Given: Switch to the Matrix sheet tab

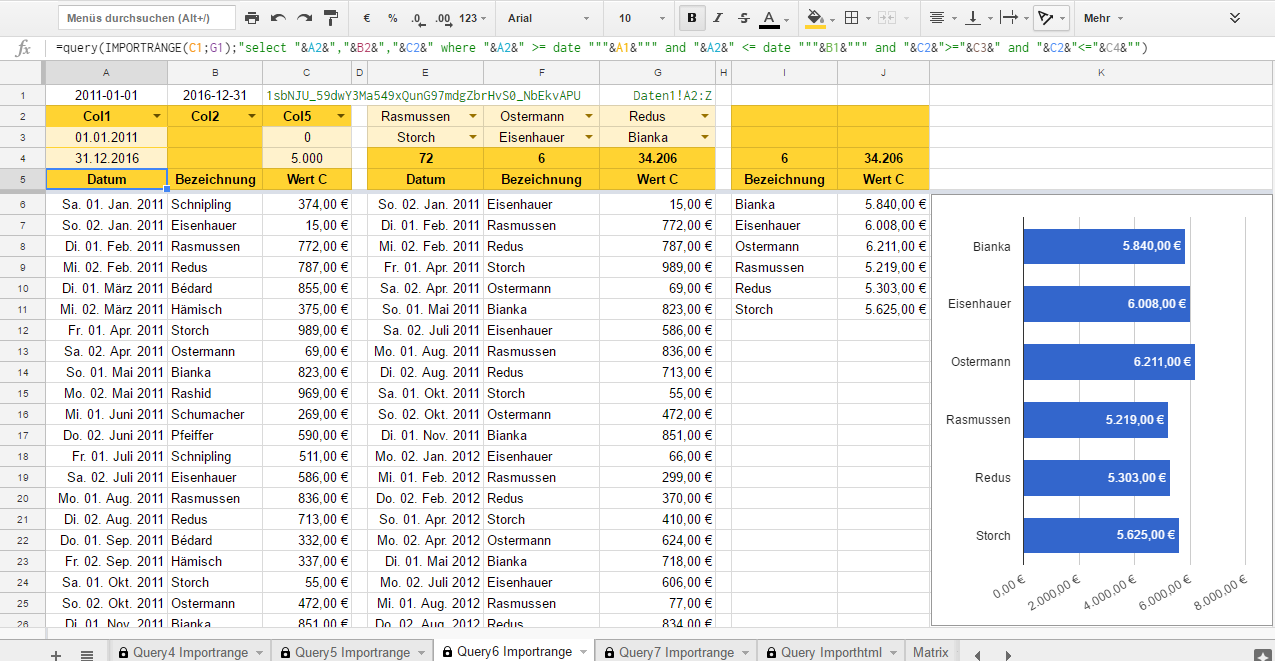Looking at the screenshot, I should click(930, 651).
